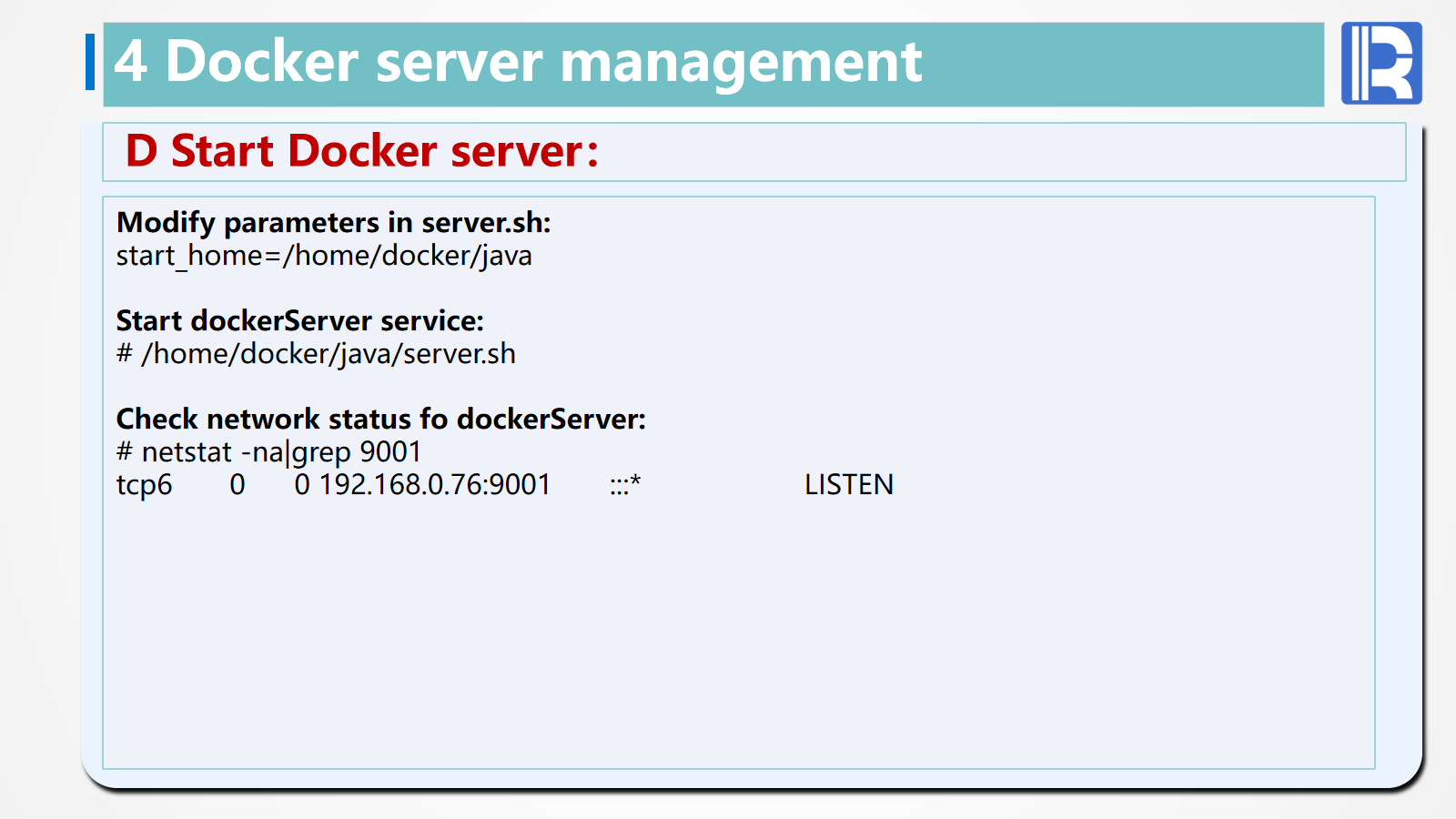Click the red letter D in the subheading

pyautogui.click(x=141, y=151)
